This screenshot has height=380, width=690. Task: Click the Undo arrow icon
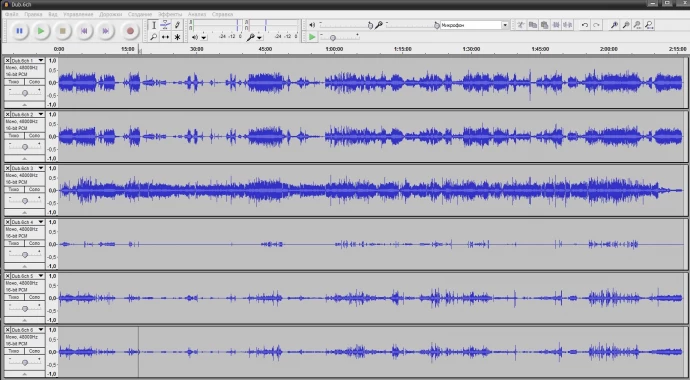584,25
